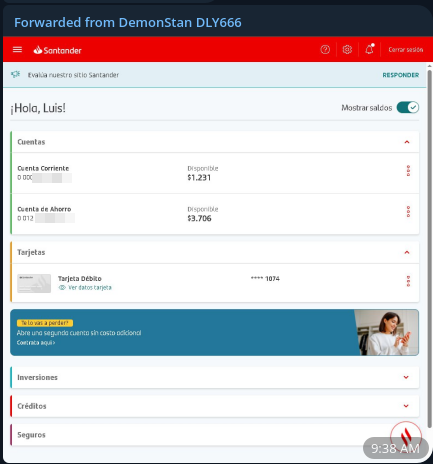Screen dimensions: 433x464
Task: Select the Cuenta Corriente account name
Action: click(43, 168)
